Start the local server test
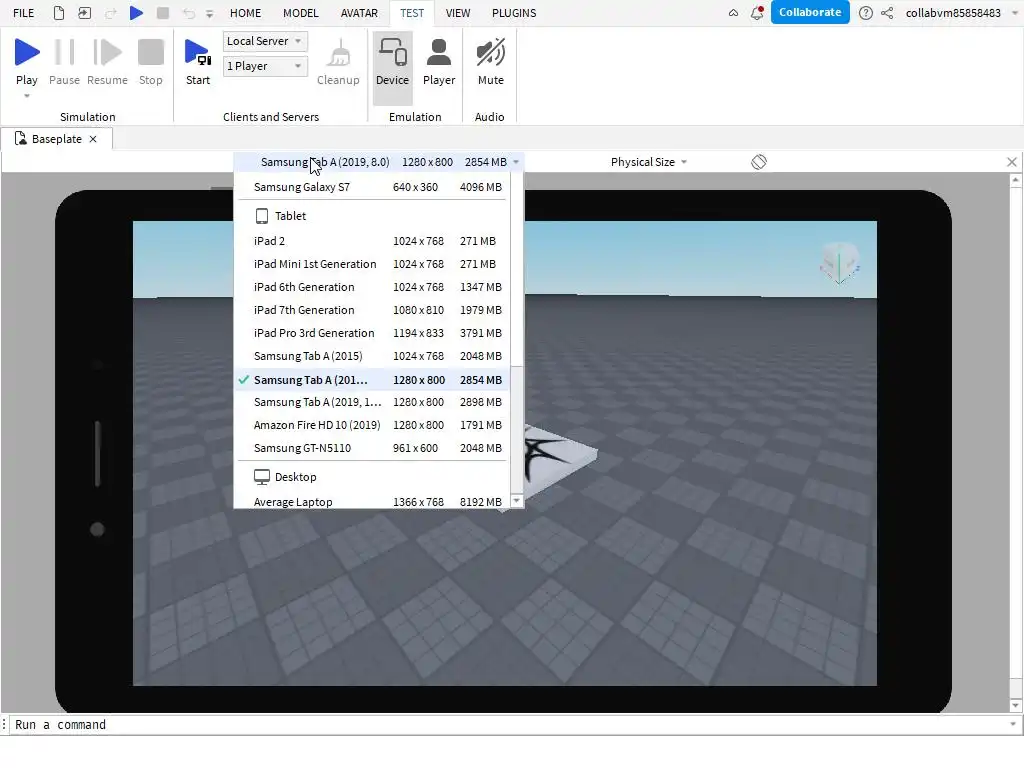 point(198,62)
